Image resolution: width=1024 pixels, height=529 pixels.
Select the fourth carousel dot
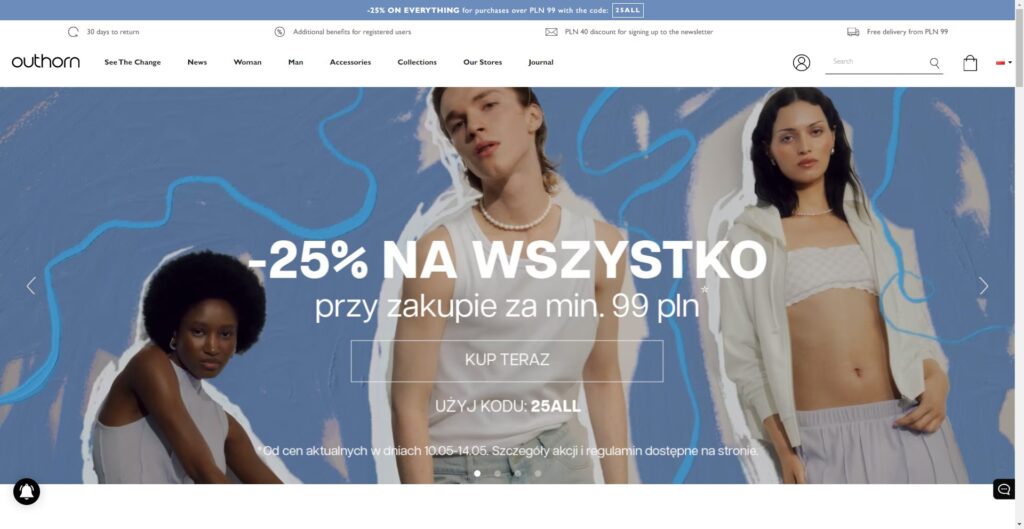[538, 473]
